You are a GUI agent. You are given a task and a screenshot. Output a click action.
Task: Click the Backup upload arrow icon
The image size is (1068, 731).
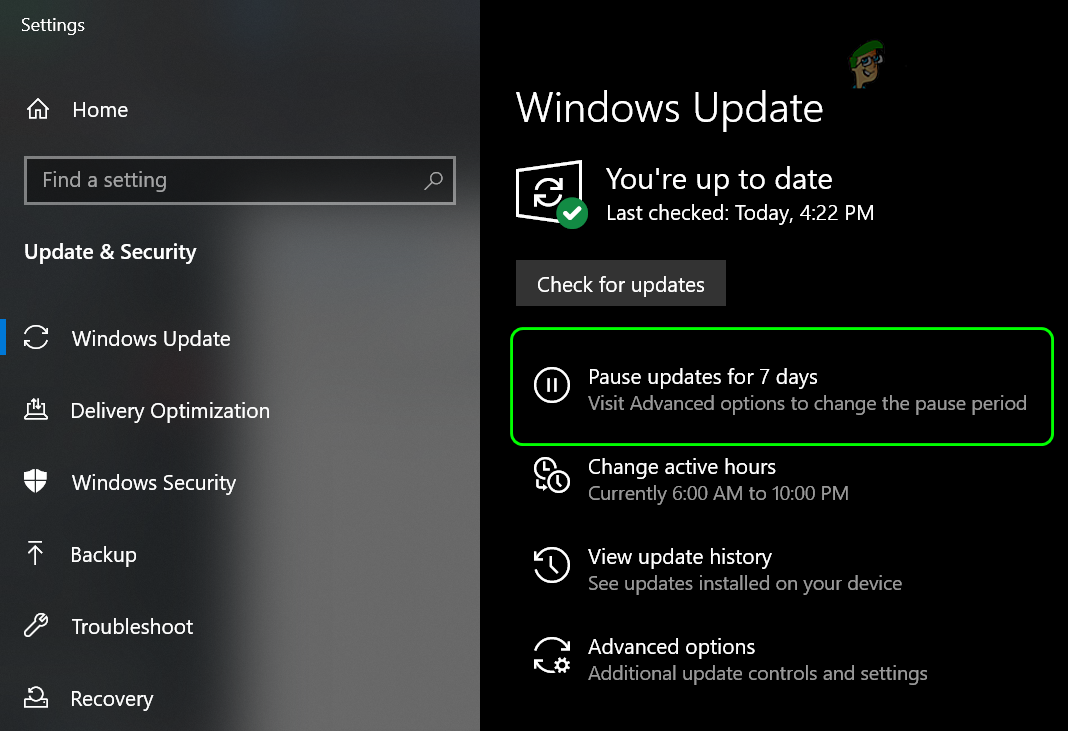pos(35,553)
